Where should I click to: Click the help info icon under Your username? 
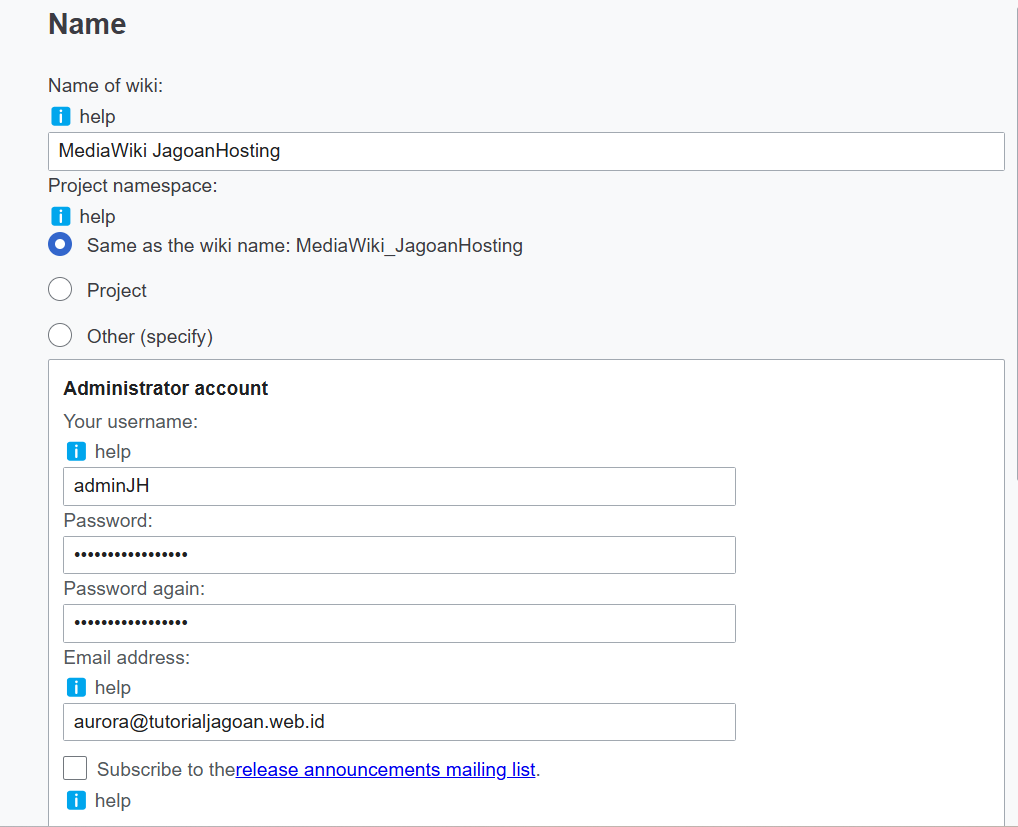[x=76, y=452]
